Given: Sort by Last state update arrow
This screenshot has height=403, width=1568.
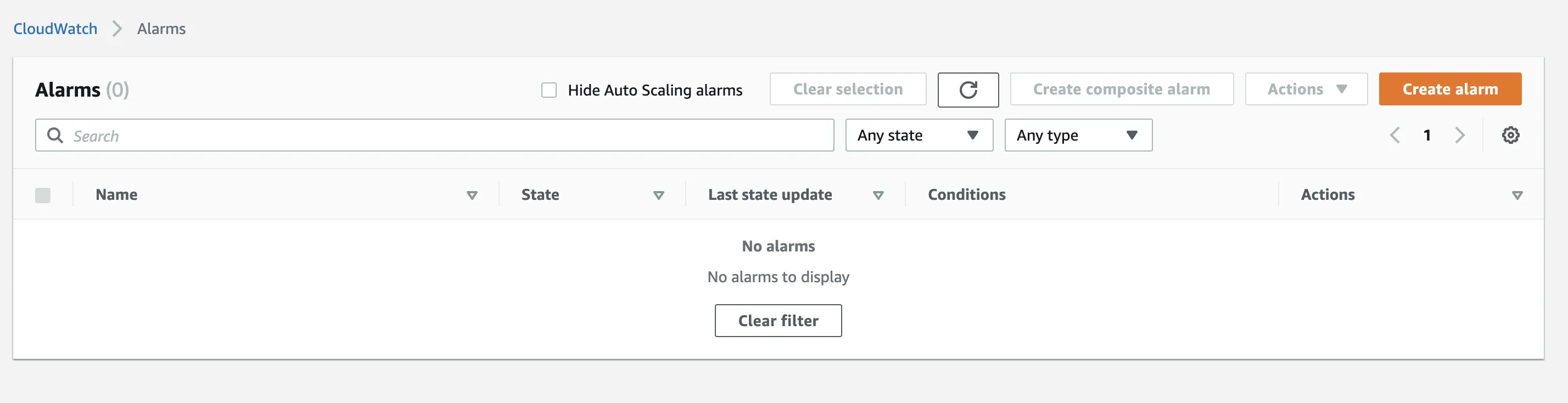Looking at the screenshot, I should click(878, 195).
